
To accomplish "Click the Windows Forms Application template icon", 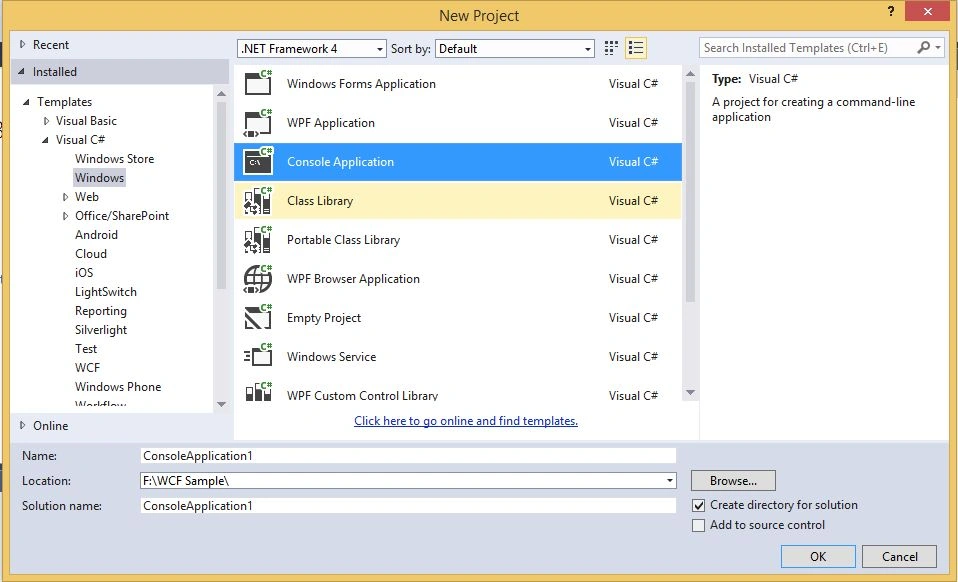I will tap(258, 83).
